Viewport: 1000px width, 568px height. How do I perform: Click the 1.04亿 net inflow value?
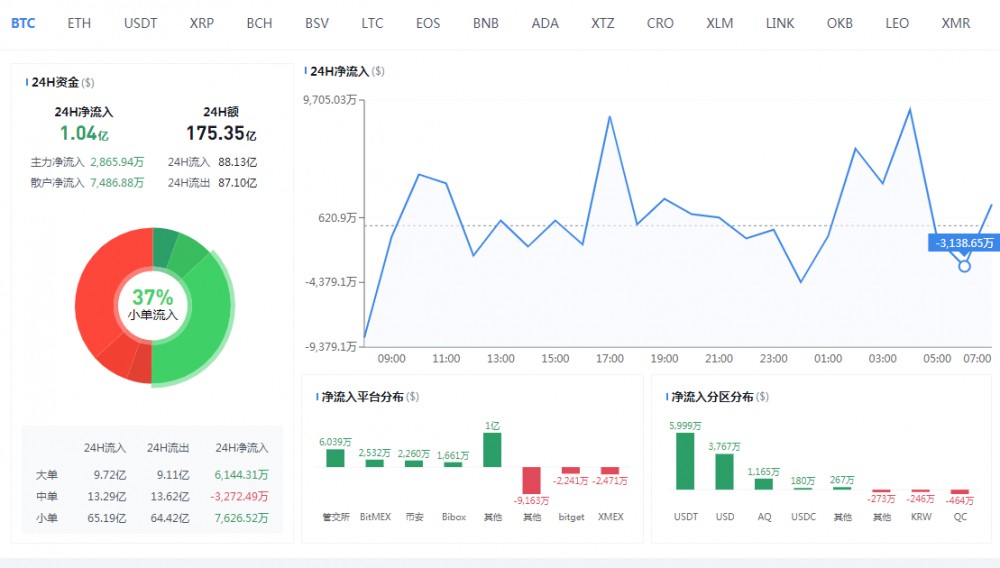84,133
